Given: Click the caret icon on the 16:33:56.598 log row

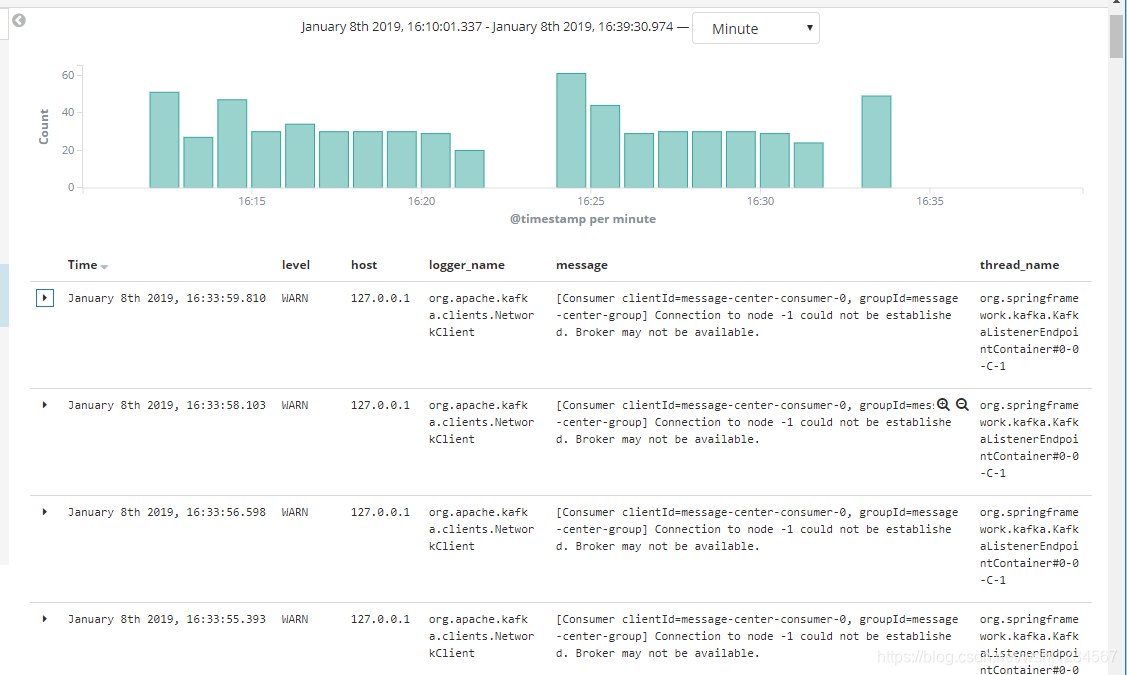Looking at the screenshot, I should (44, 511).
